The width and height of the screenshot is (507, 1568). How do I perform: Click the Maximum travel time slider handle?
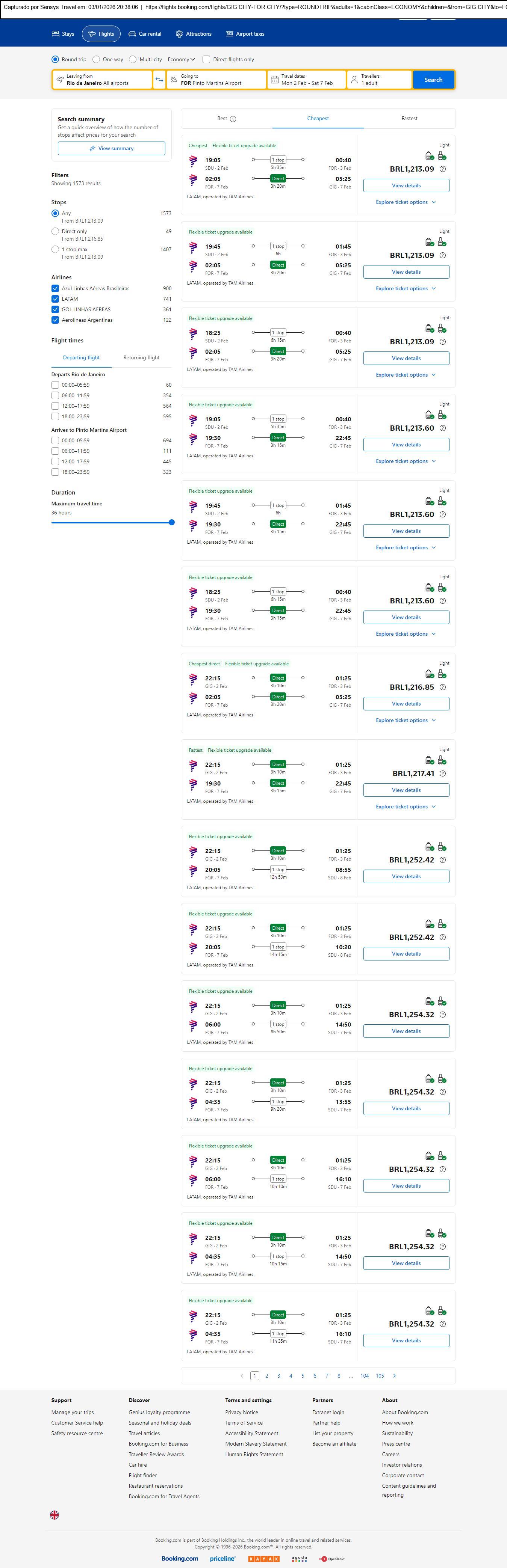click(x=172, y=522)
